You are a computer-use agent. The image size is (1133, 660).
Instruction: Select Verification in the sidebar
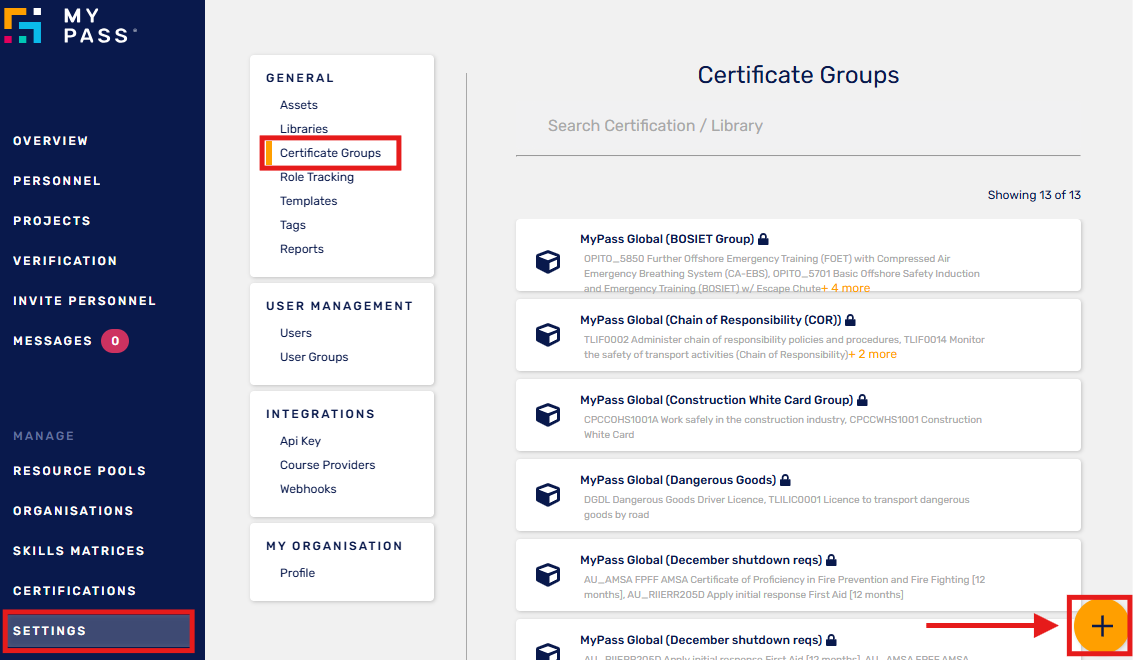pos(65,261)
